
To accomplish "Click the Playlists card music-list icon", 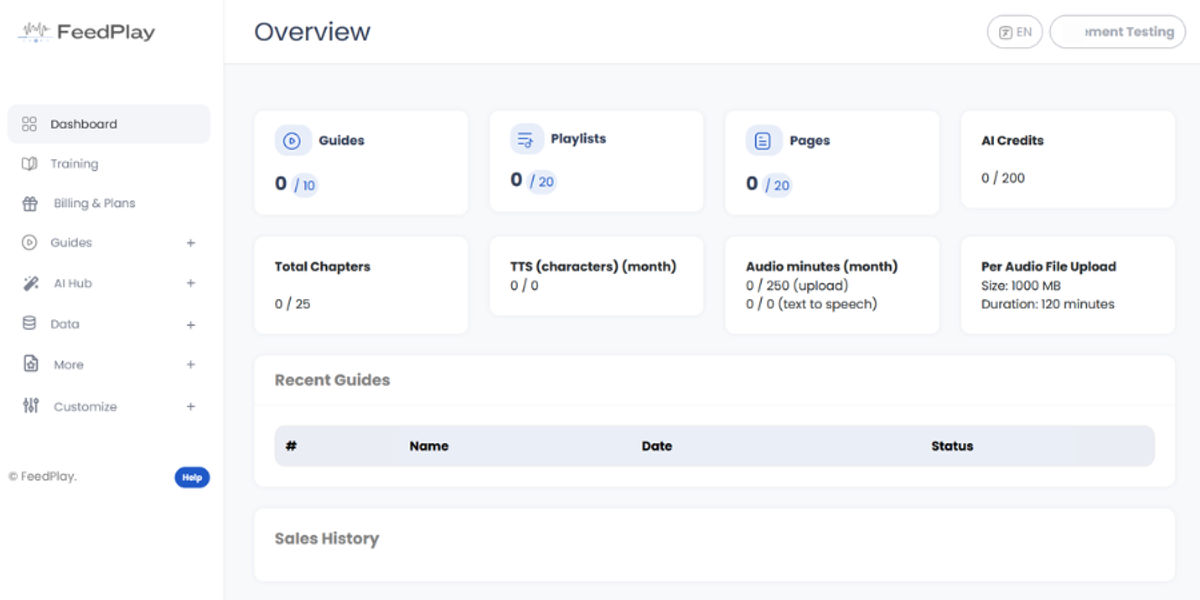I will (x=526, y=139).
